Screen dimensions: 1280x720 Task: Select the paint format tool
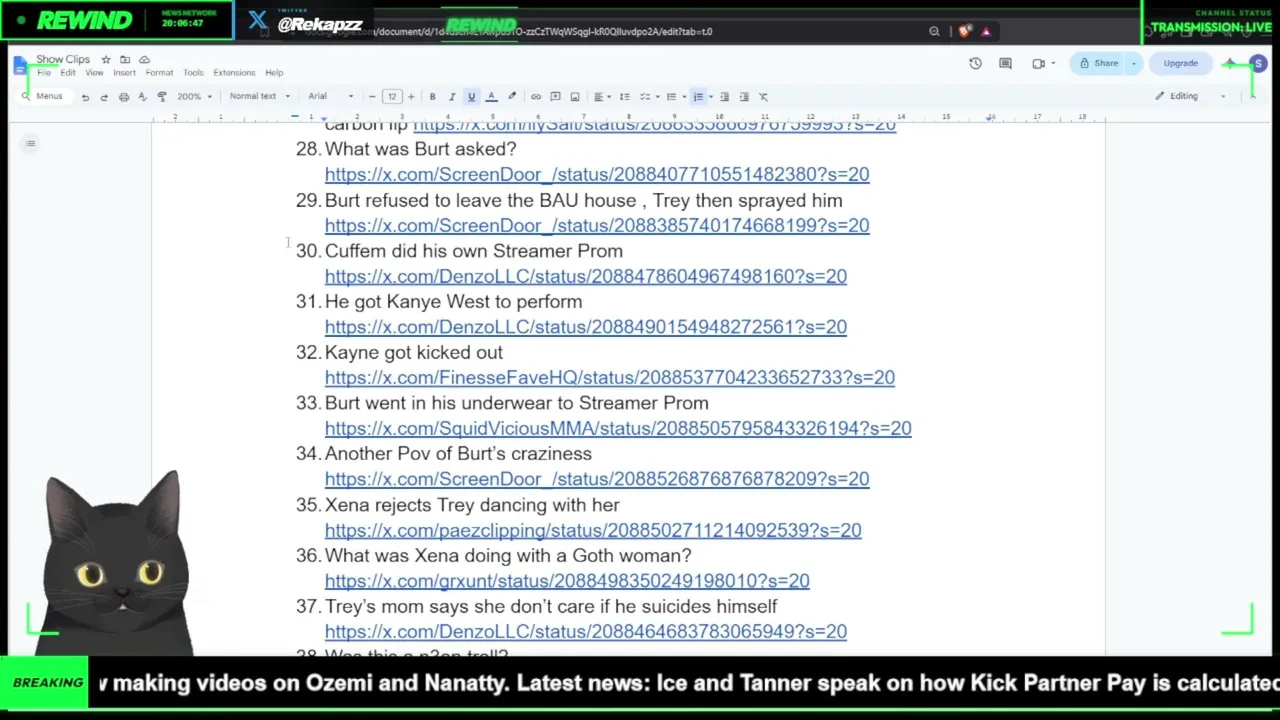tap(162, 97)
